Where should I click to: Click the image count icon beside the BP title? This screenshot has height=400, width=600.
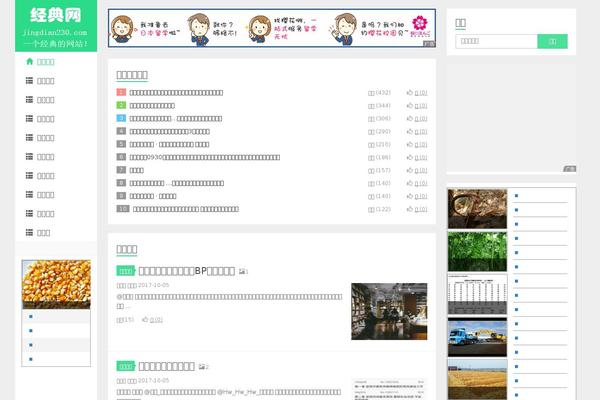click(x=243, y=271)
